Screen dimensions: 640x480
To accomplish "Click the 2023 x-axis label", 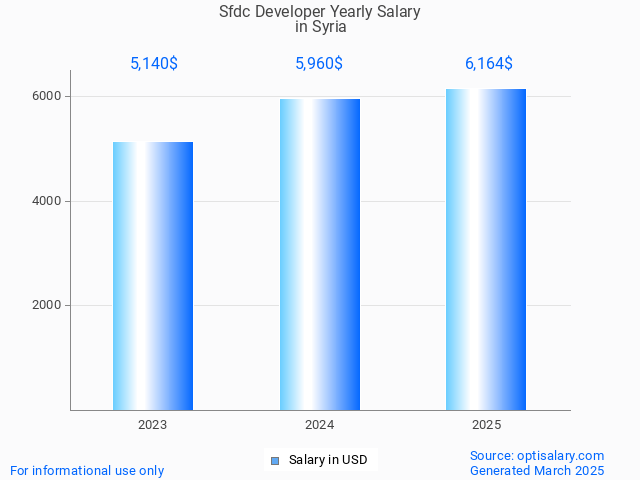I will [x=153, y=425].
